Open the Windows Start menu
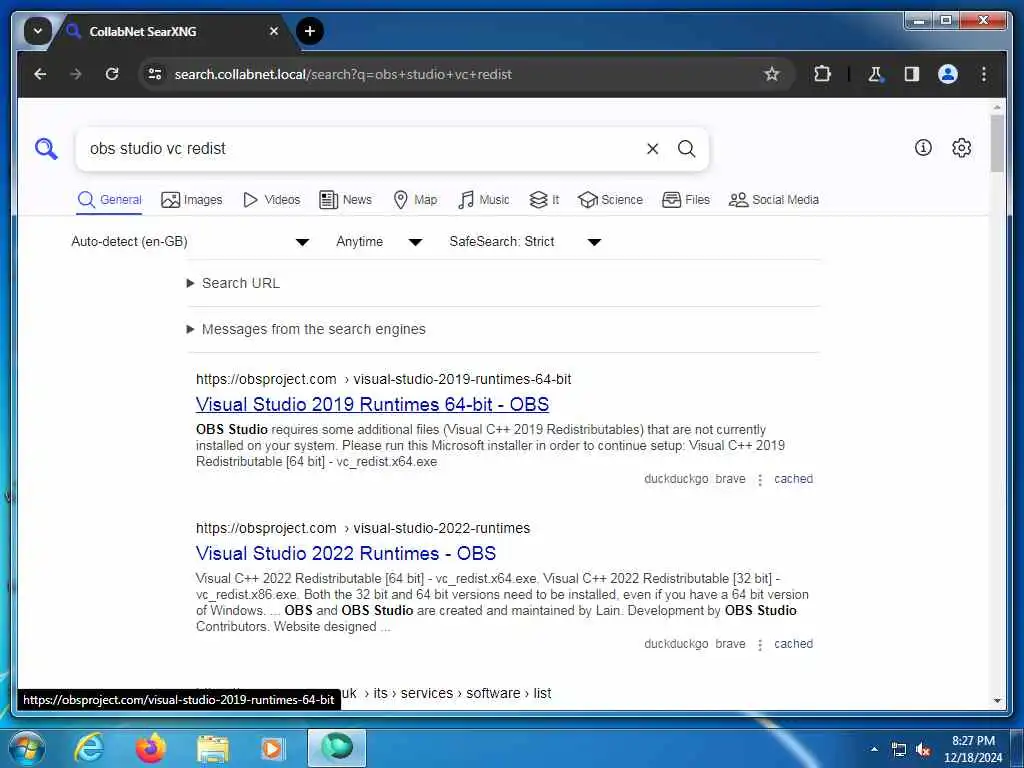Screen dimensions: 1024x768 coord(26,748)
